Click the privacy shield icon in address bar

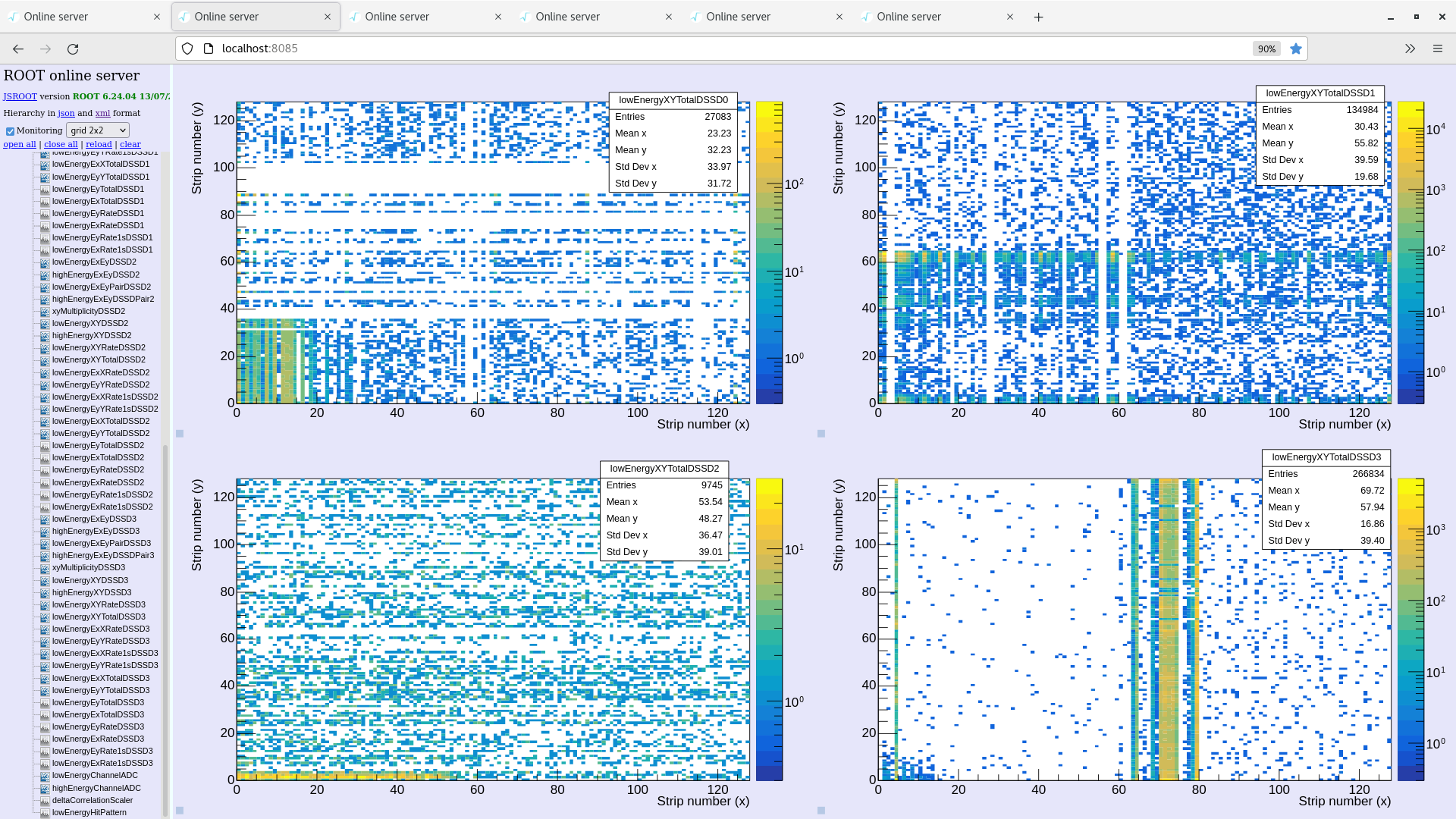(187, 49)
